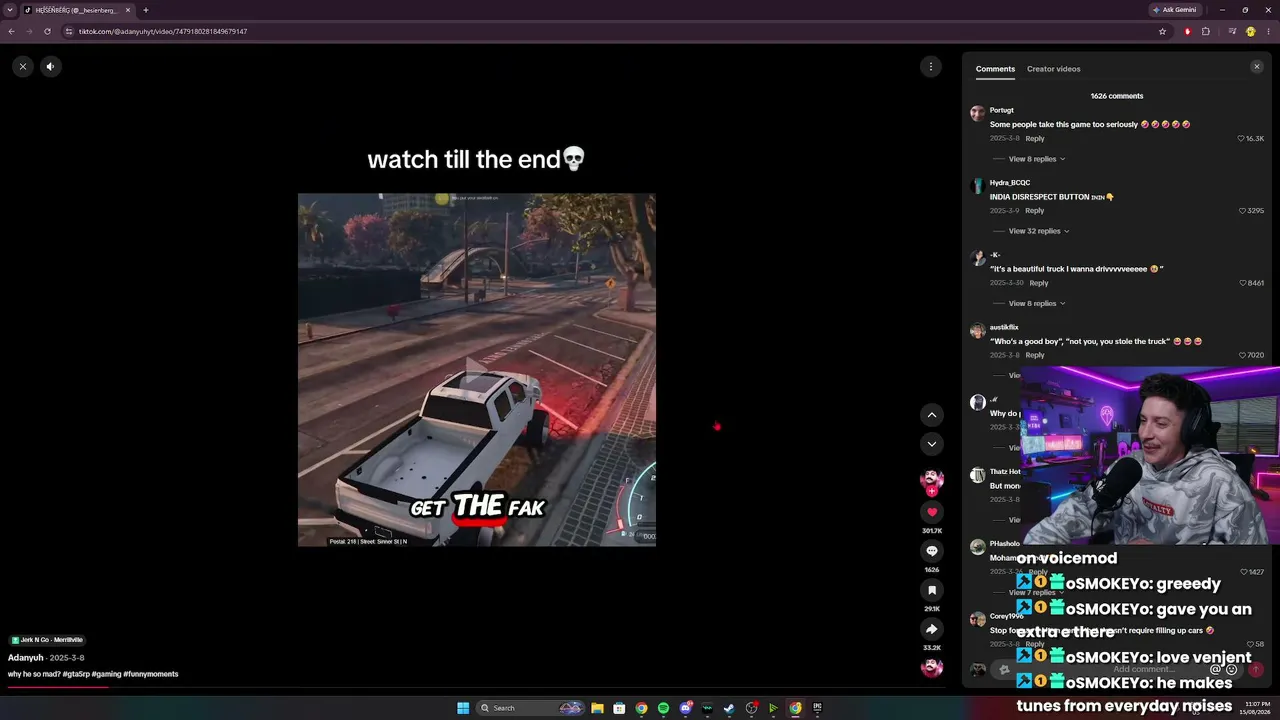Screen dimensions: 1280x720
Task: Open the red shield extension icon
Action: click(x=1188, y=31)
